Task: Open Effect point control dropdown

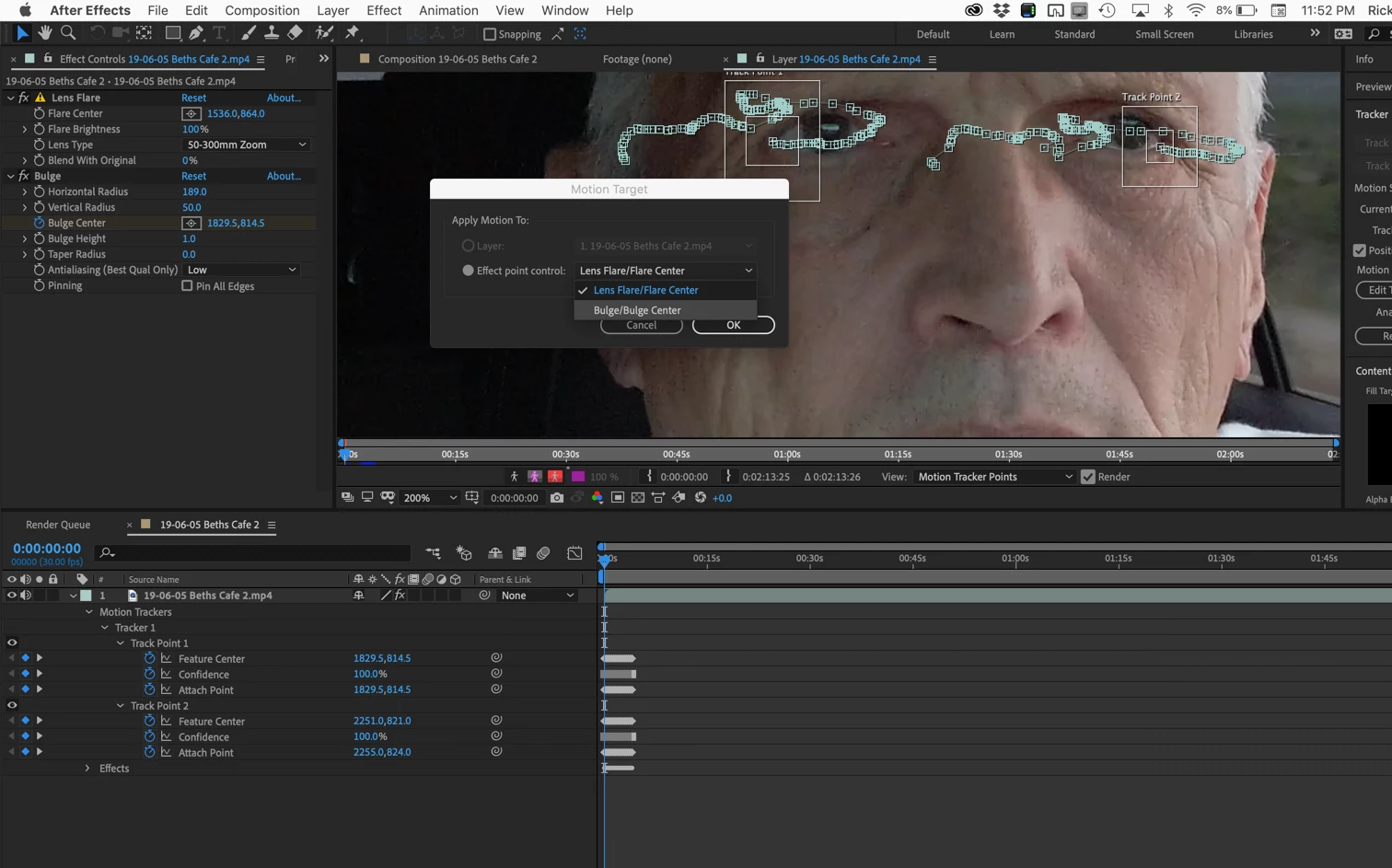Action: click(x=666, y=271)
